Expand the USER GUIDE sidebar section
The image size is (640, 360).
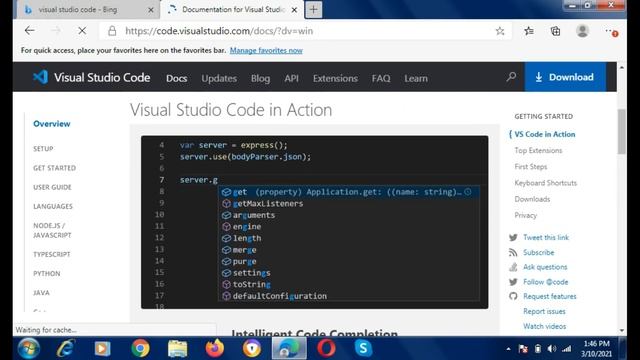pyautogui.click(x=52, y=187)
